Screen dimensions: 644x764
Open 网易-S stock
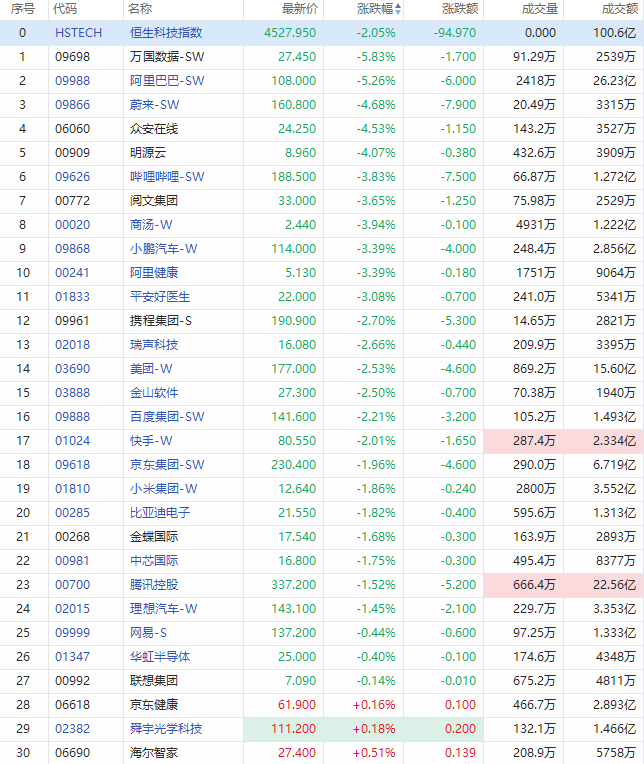pyautogui.click(x=148, y=632)
